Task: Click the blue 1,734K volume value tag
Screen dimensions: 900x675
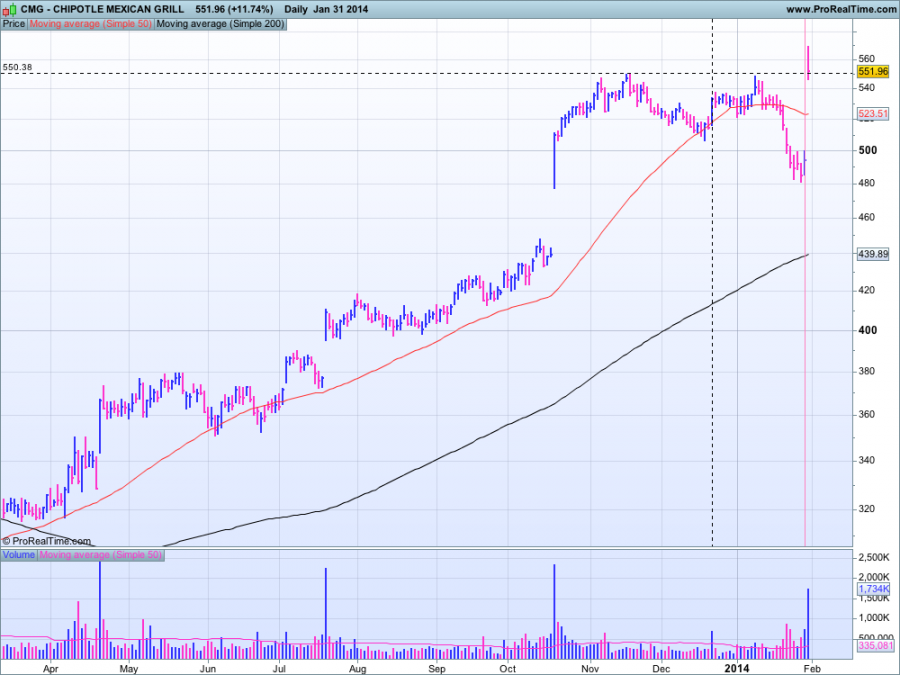Action: 873,589
